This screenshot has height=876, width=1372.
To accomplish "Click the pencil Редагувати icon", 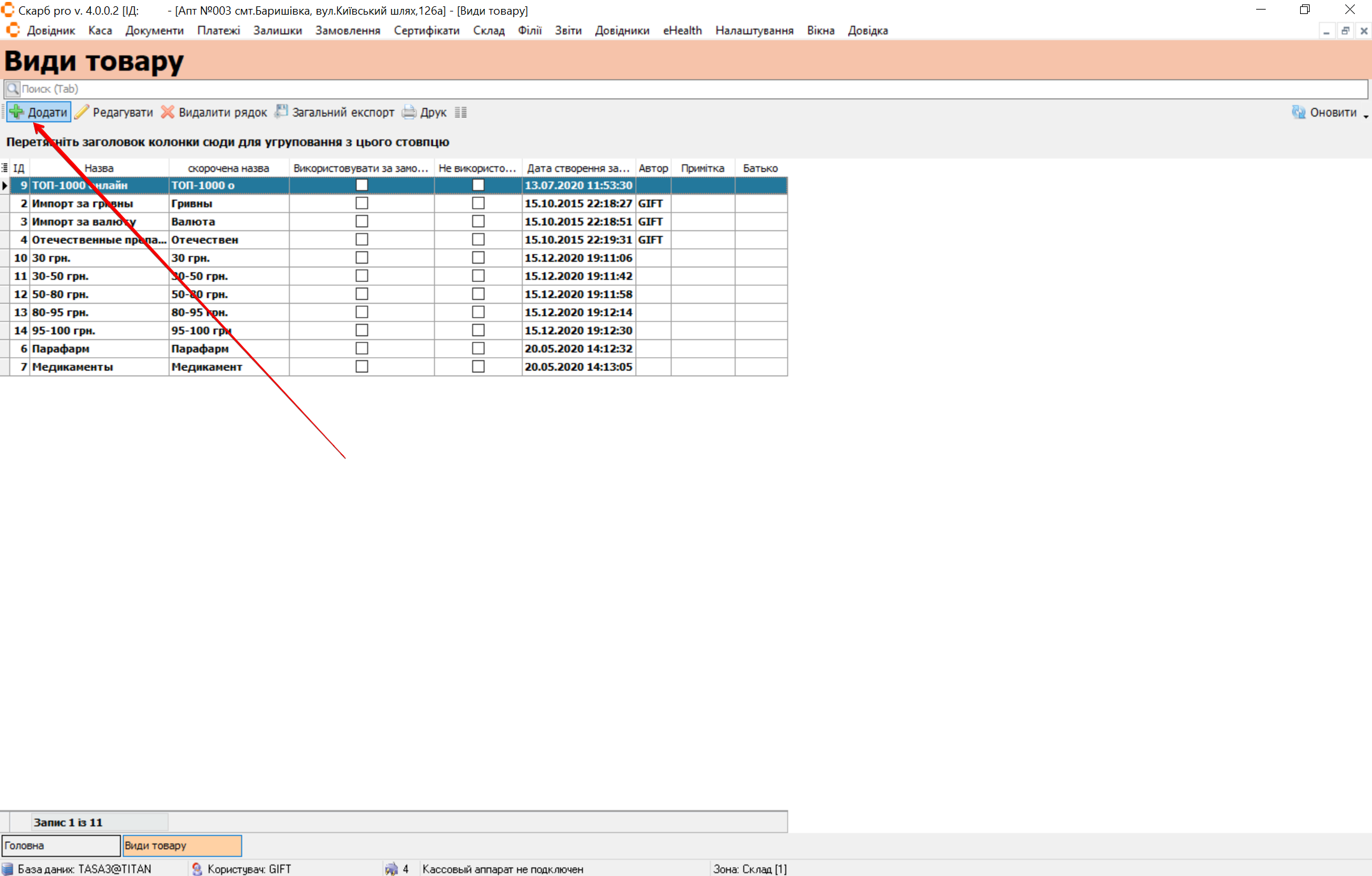I will [81, 112].
